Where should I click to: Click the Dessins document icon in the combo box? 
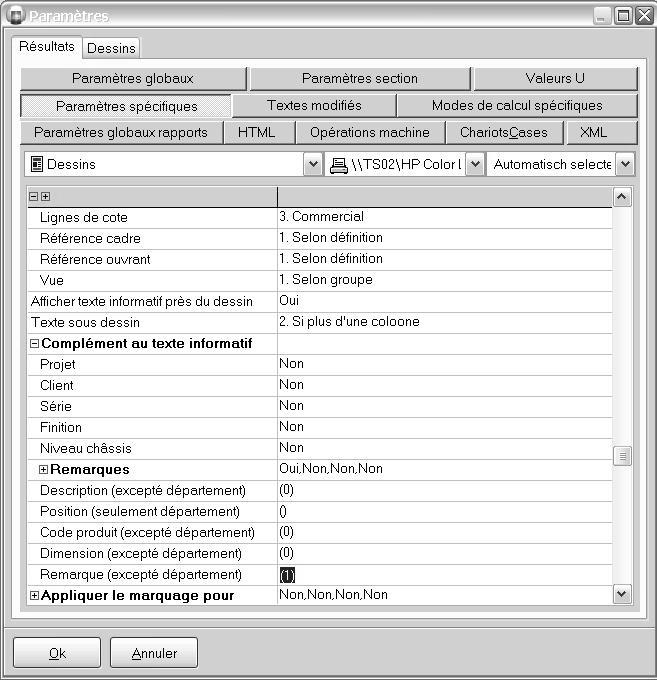(37, 164)
